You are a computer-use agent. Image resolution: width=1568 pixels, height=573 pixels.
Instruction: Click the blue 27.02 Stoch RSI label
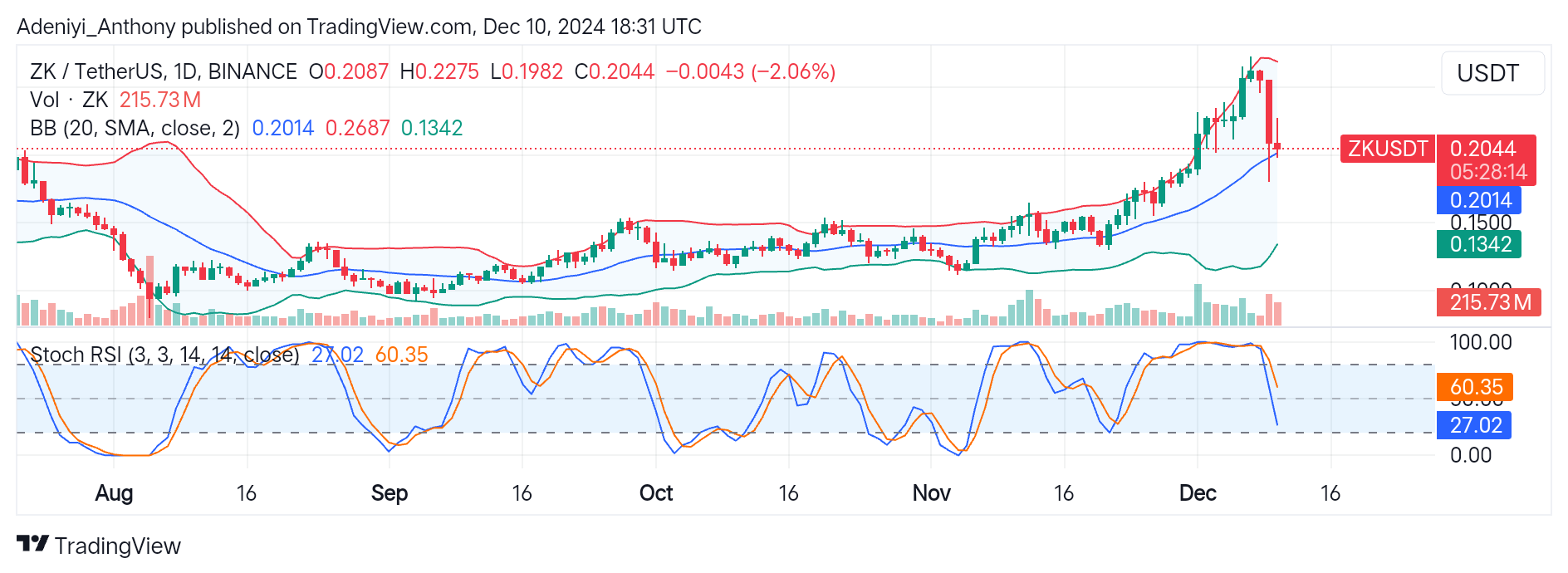click(x=1474, y=425)
